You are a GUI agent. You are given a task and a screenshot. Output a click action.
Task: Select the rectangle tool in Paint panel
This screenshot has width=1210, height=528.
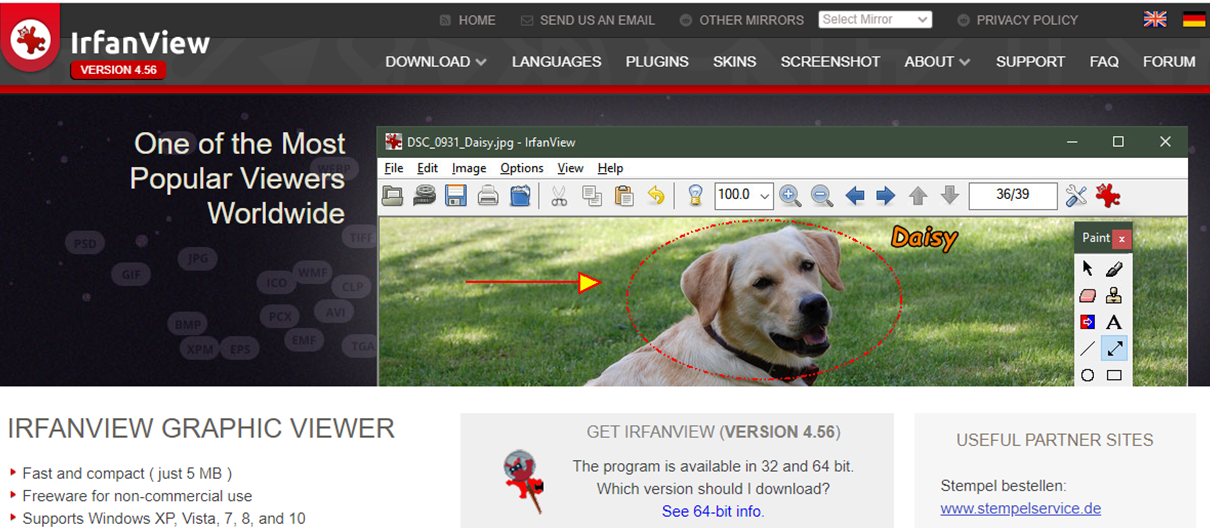click(1114, 376)
